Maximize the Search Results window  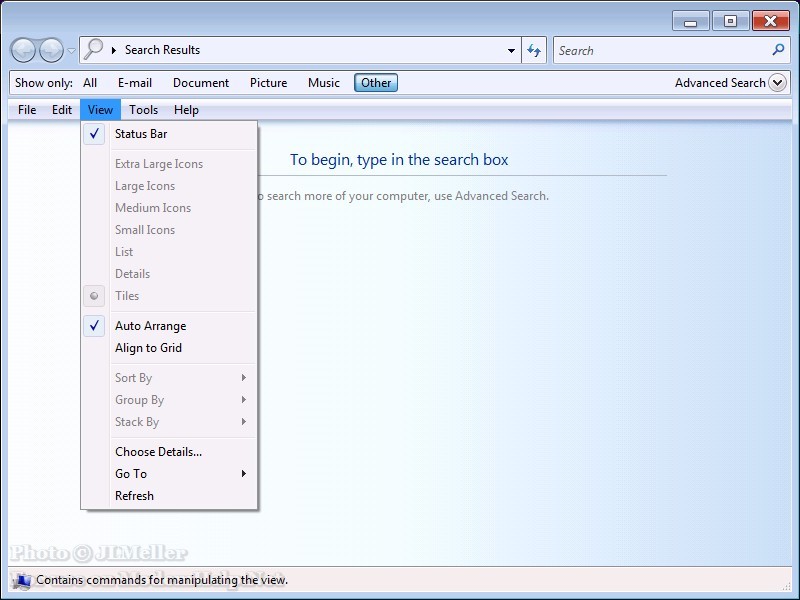coord(730,21)
